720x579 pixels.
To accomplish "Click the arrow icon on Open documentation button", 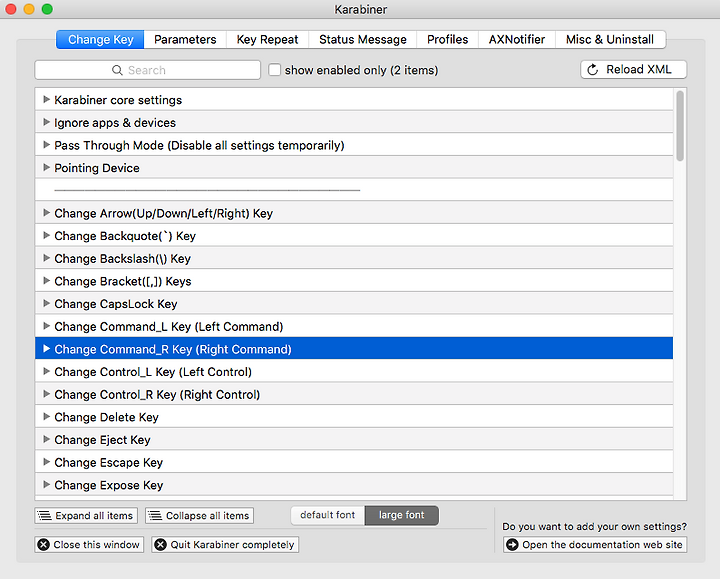I will (x=512, y=545).
